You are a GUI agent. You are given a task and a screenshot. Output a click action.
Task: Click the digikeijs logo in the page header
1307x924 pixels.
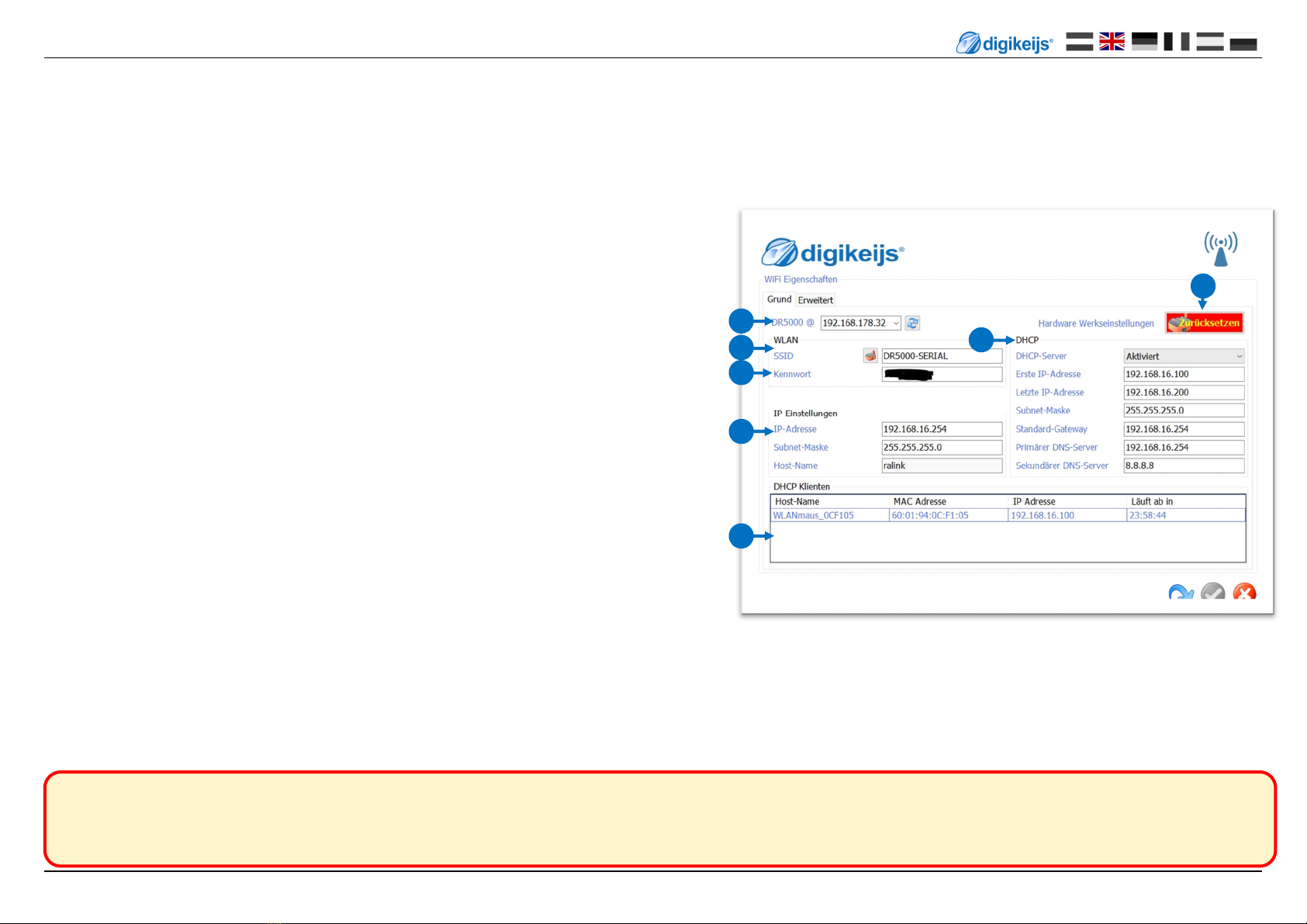[x=1004, y=43]
